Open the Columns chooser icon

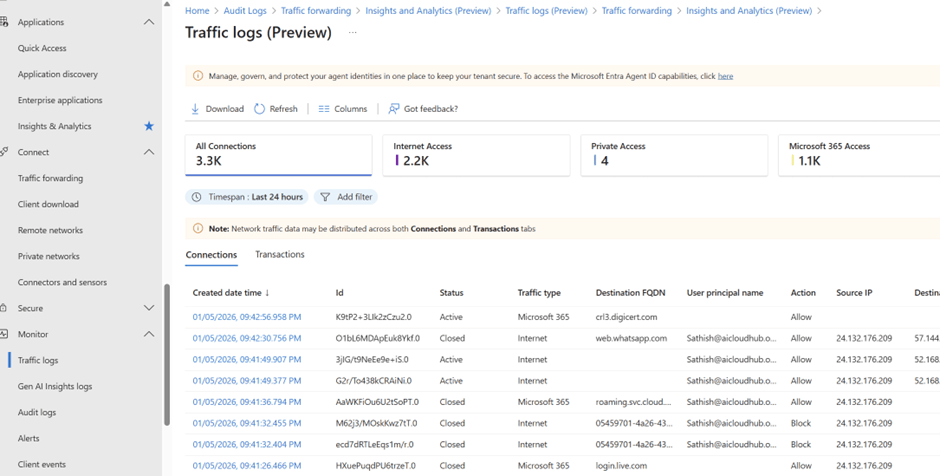click(324, 109)
